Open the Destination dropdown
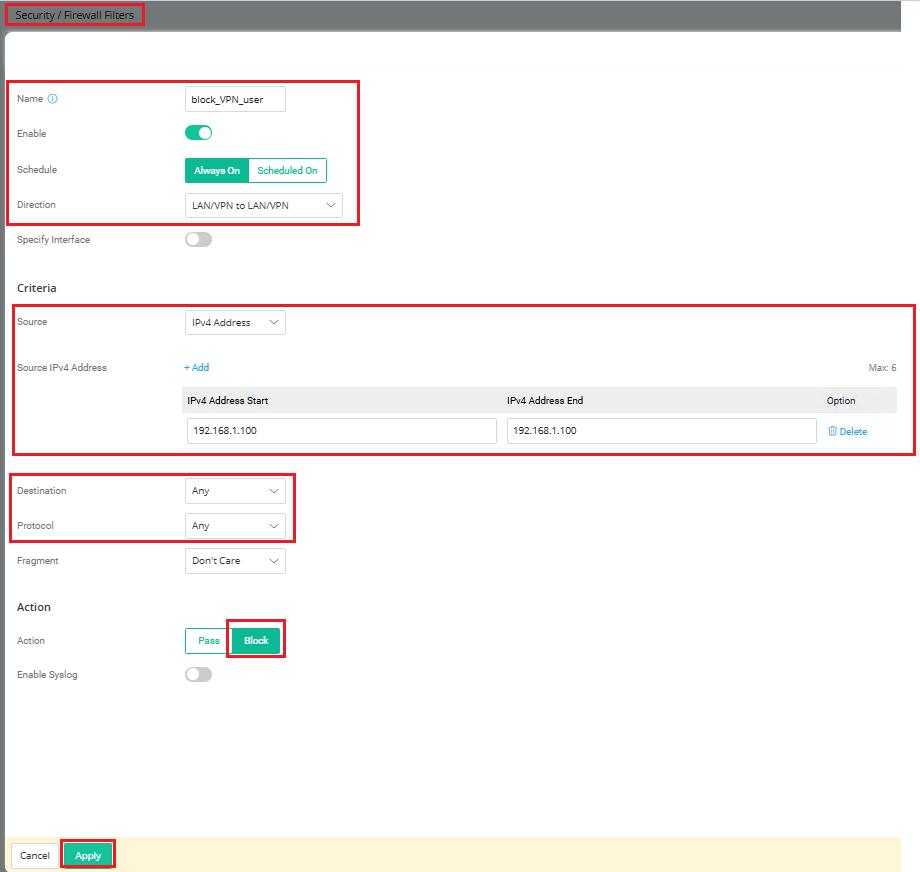The width and height of the screenshot is (920, 872). (x=235, y=491)
